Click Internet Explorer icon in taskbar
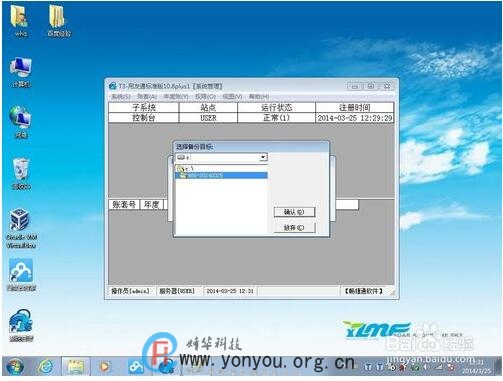Viewport: 503px width, 381px height. click(46, 367)
